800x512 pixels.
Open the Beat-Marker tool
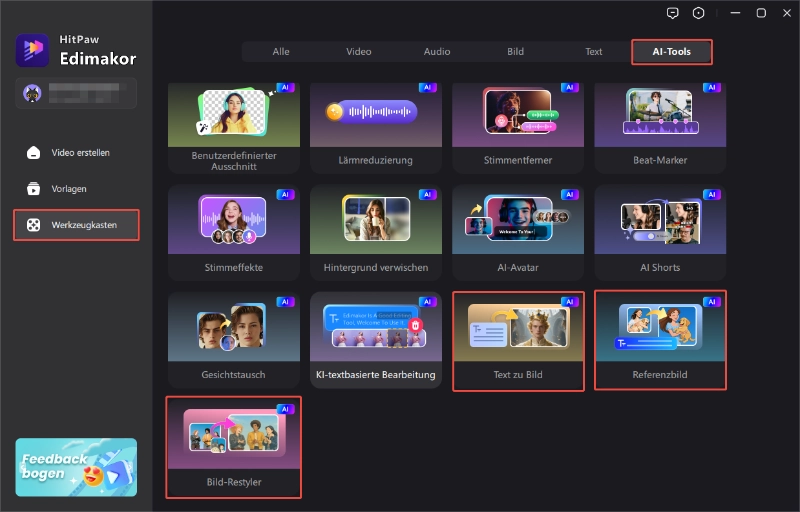click(660, 128)
